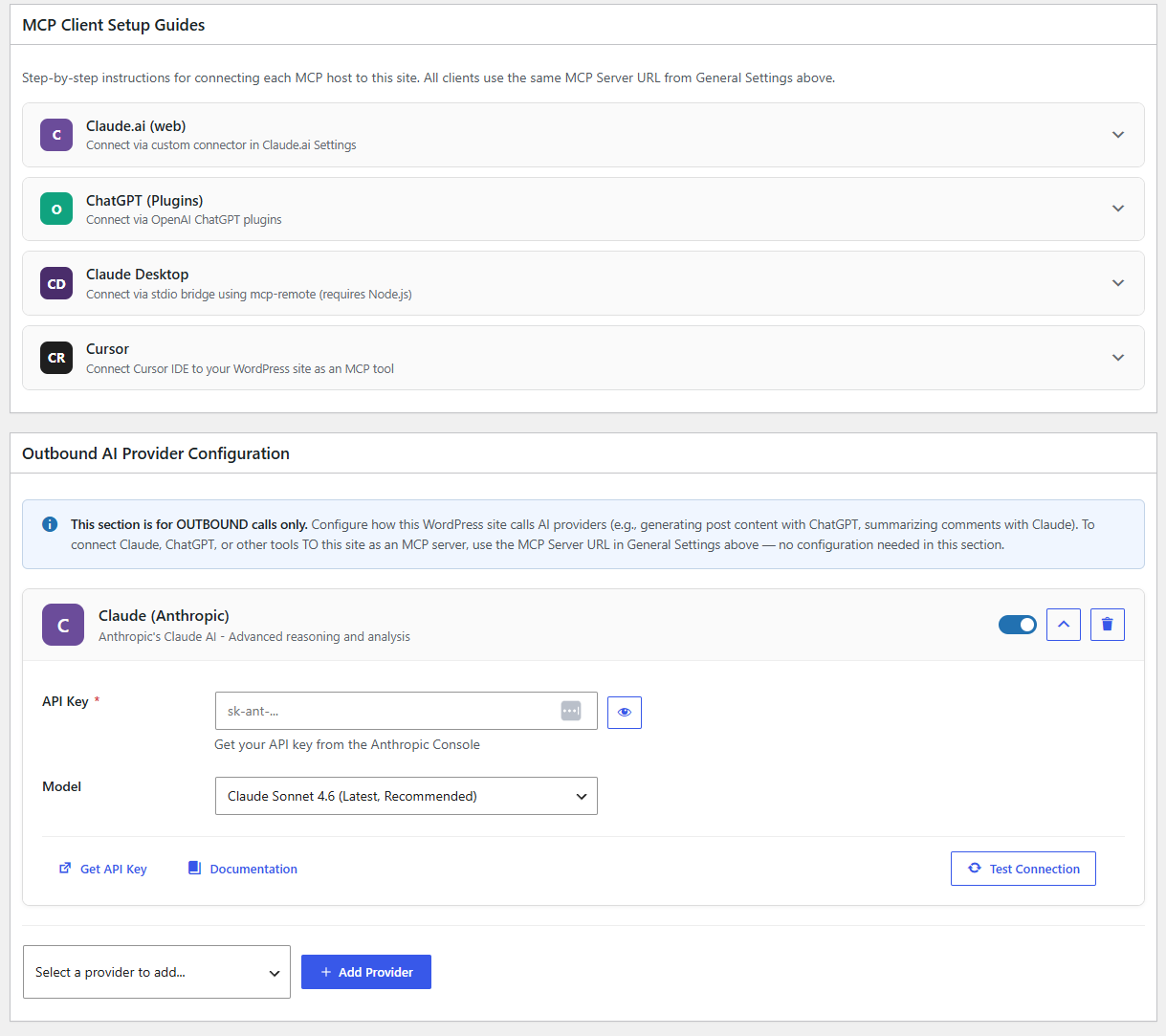
Task: Expand the Claude.ai (web) setup guide
Action: pyautogui.click(x=1118, y=135)
